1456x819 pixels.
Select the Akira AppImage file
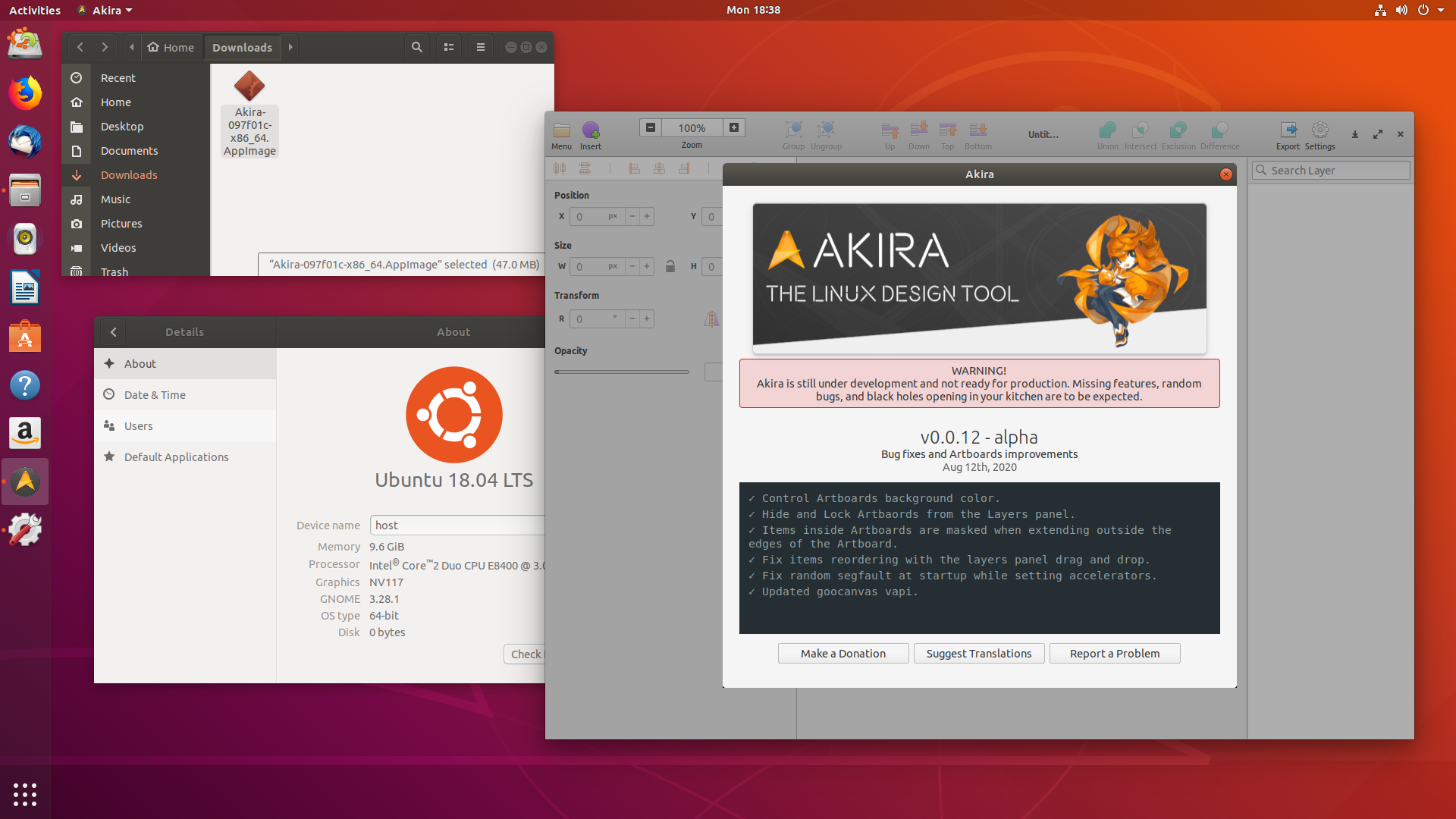click(x=249, y=114)
